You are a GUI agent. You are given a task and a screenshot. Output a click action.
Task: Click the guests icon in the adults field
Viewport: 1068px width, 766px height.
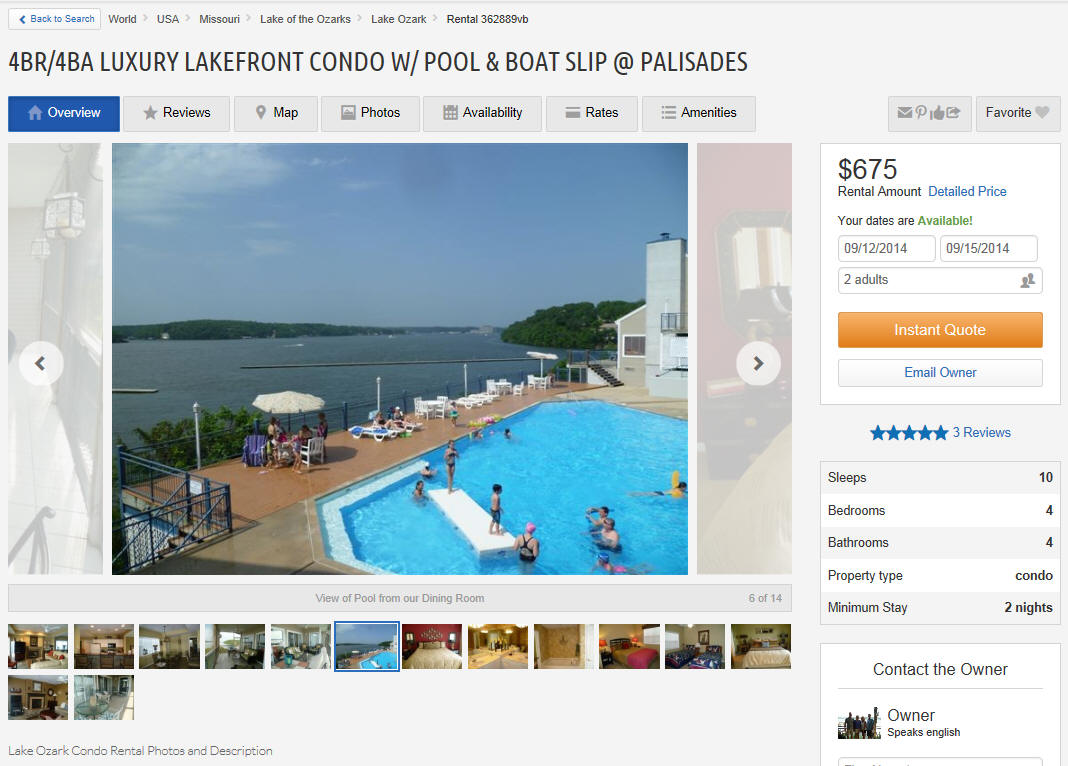point(1027,281)
